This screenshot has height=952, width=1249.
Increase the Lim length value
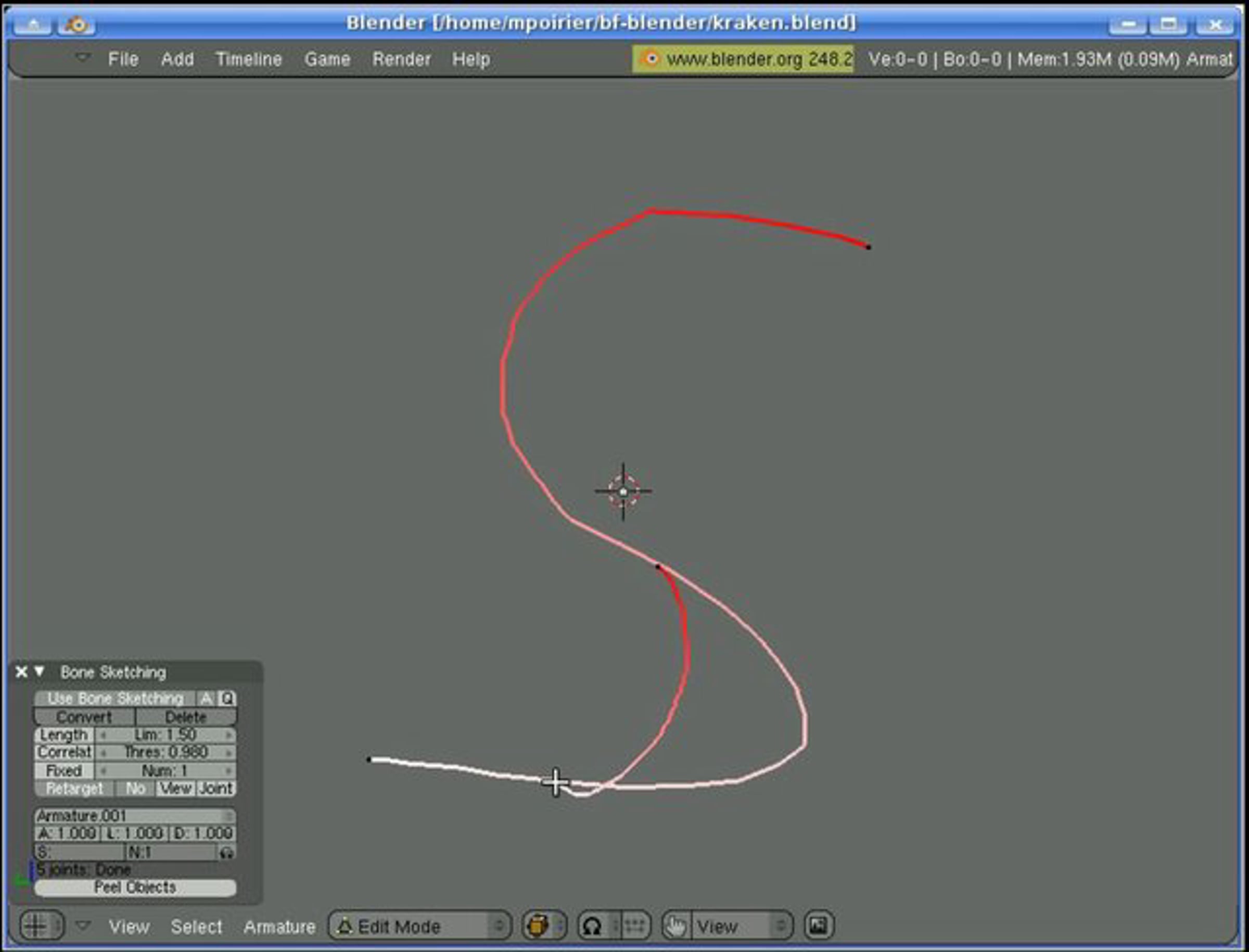point(228,735)
